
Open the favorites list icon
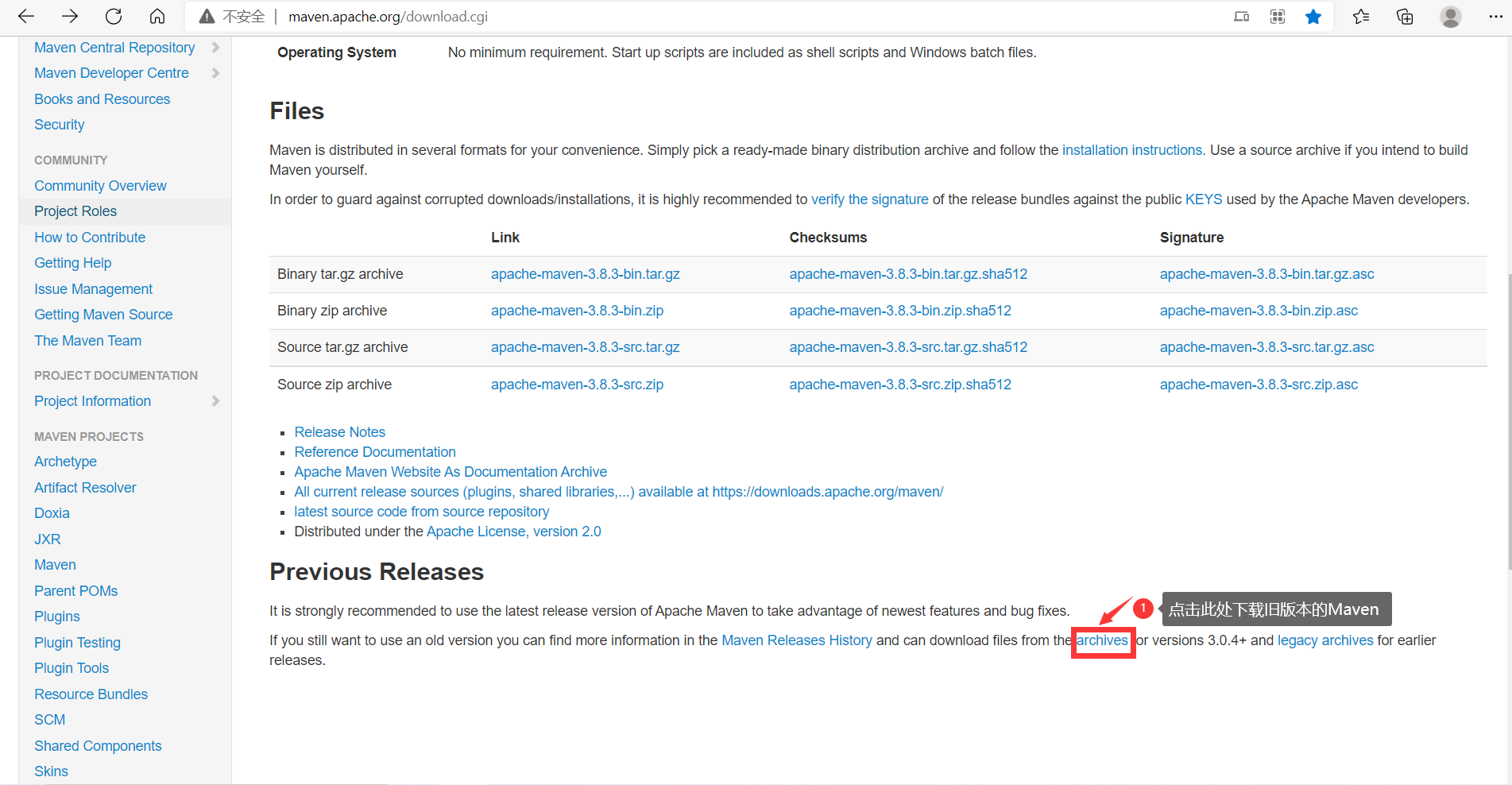(1361, 17)
